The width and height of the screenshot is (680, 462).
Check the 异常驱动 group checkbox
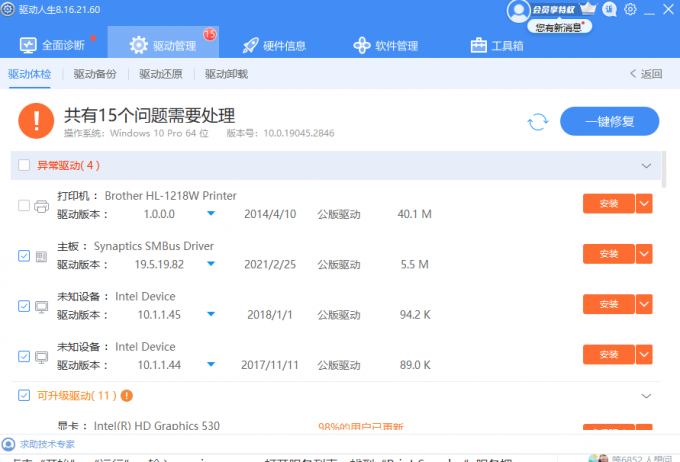(x=24, y=165)
